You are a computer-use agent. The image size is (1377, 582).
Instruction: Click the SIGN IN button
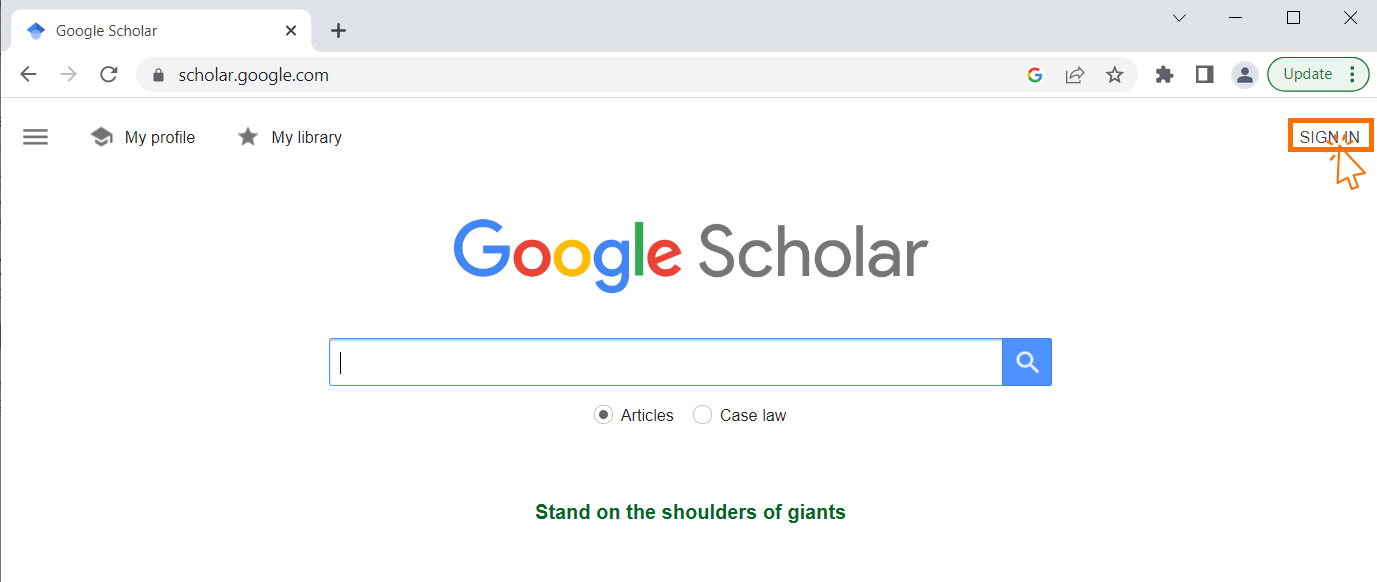[x=1329, y=137]
